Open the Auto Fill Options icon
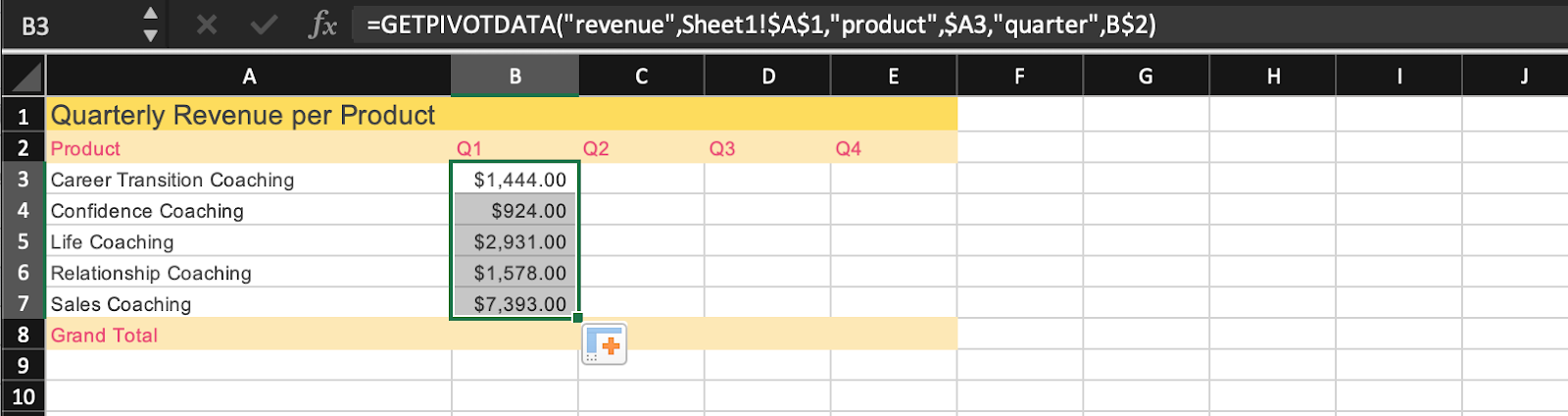 coord(605,344)
